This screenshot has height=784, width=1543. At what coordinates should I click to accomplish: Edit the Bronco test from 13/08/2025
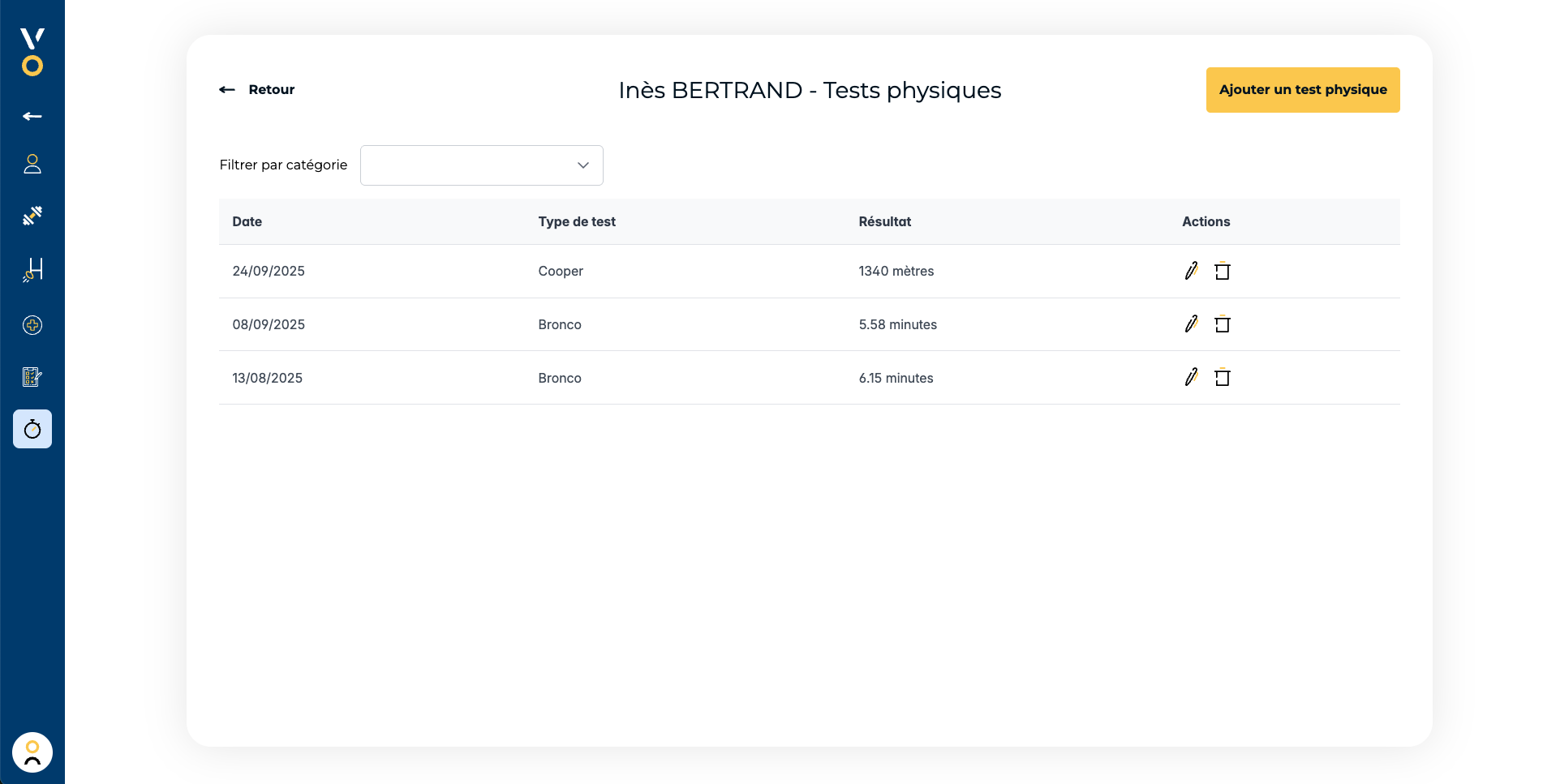1191,377
